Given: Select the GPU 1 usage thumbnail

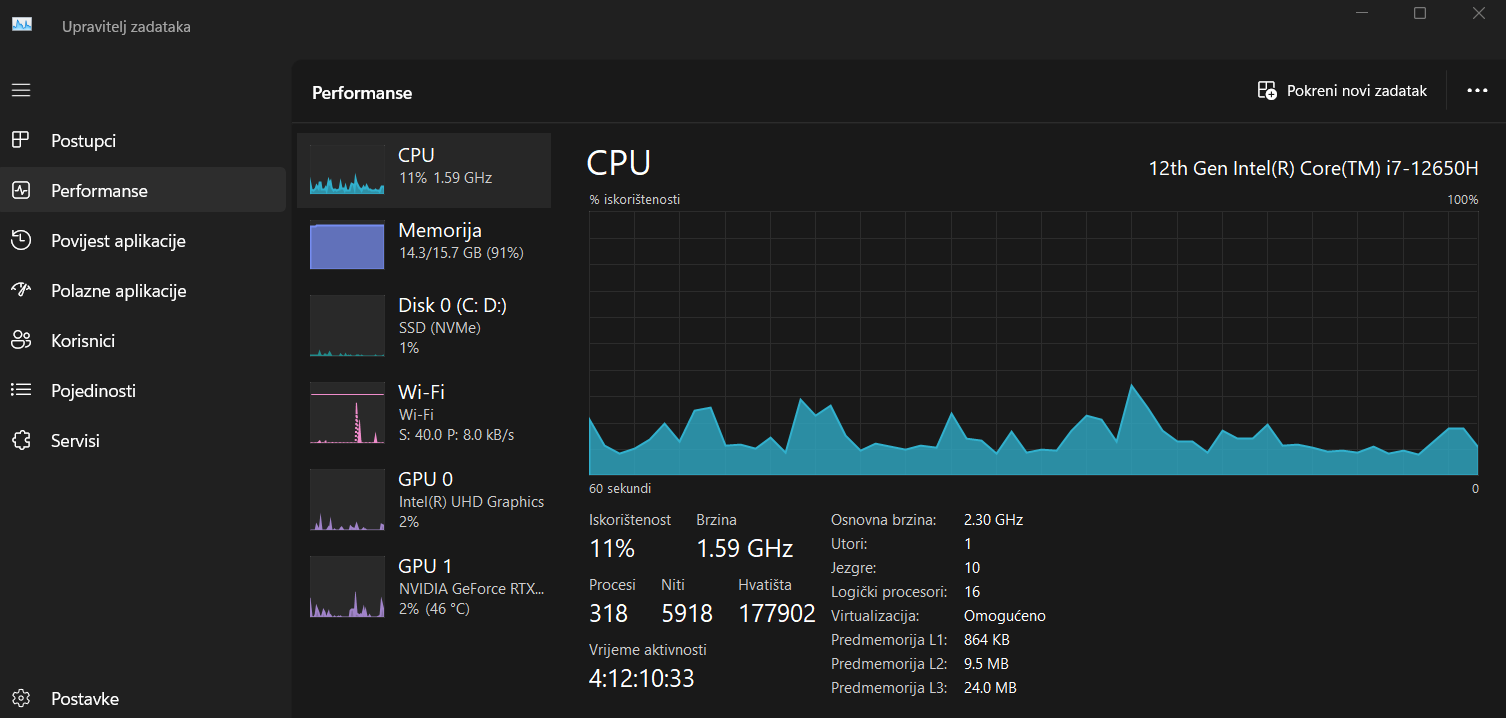Looking at the screenshot, I should 347,587.
